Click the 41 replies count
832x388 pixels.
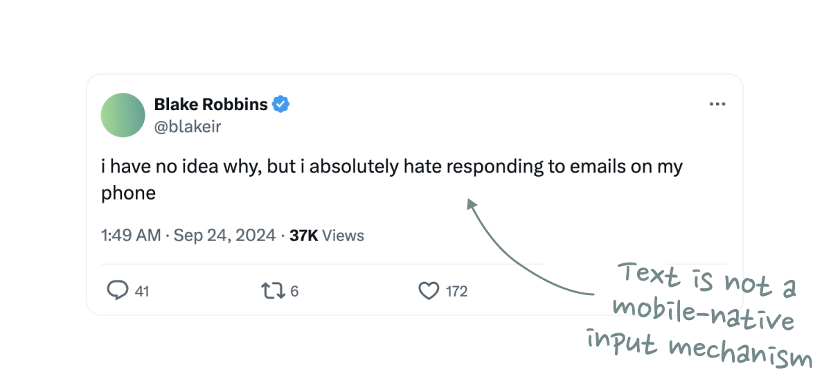point(142,291)
